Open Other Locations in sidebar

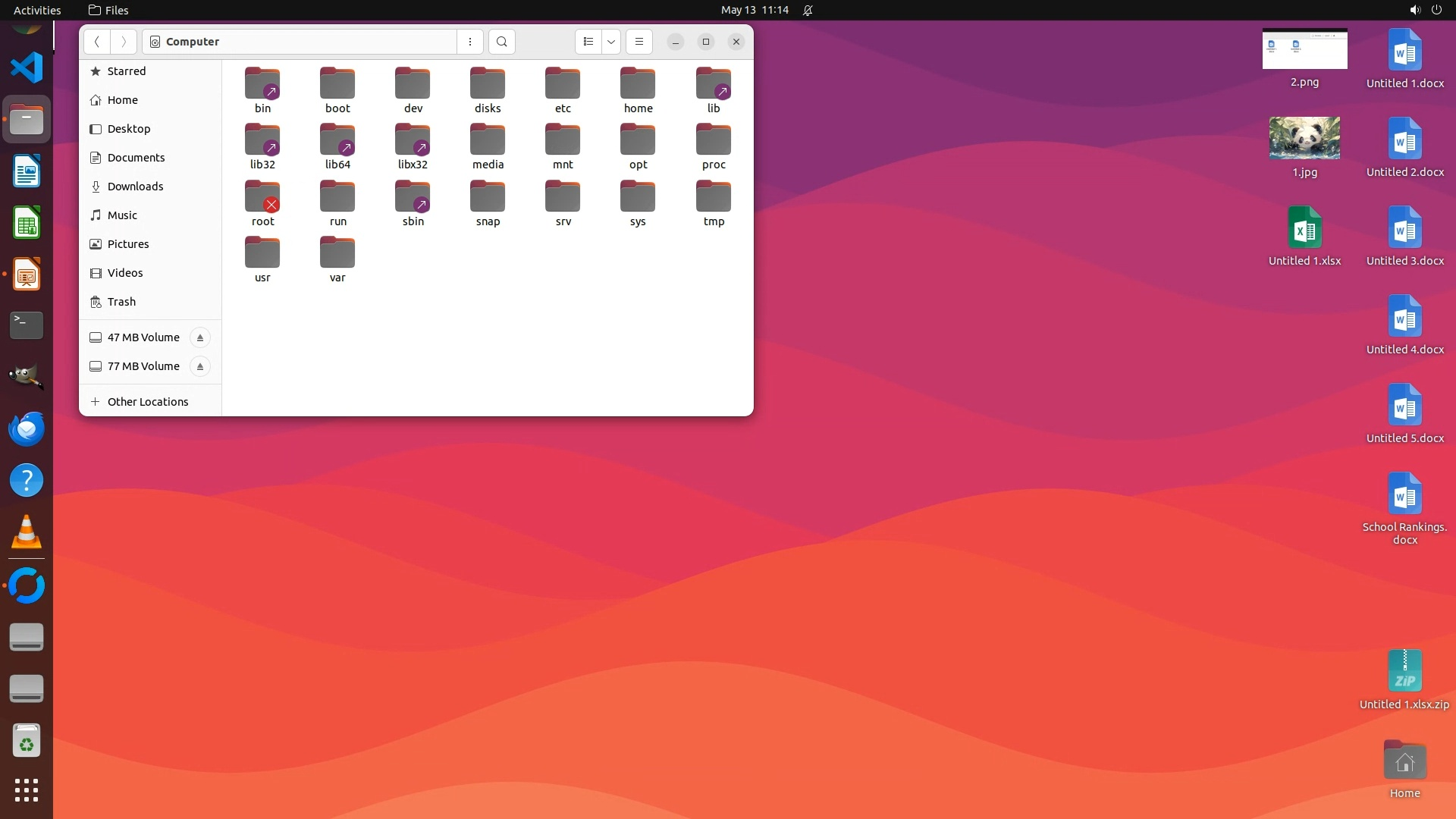pos(148,402)
